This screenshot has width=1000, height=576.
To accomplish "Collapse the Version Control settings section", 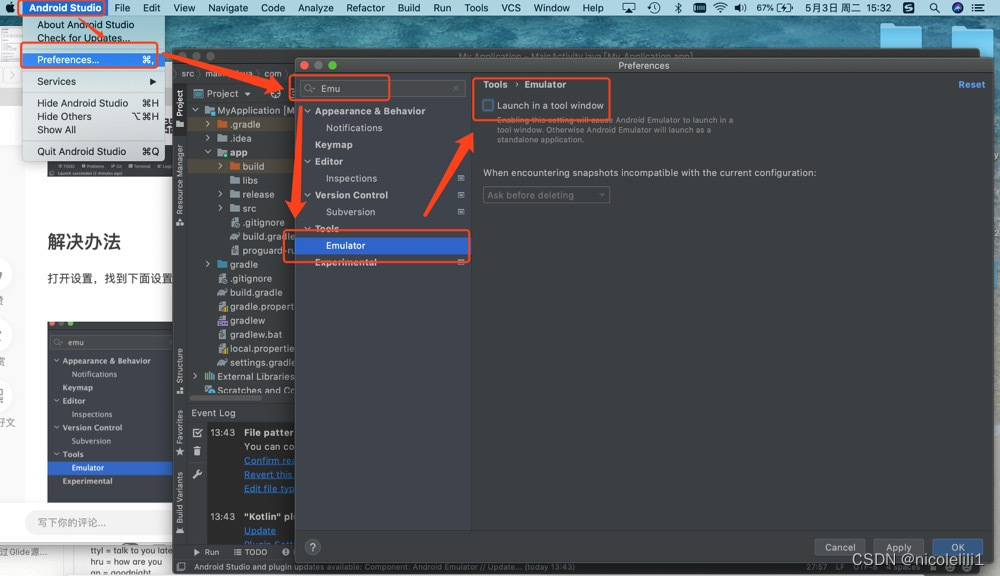I will coord(308,195).
